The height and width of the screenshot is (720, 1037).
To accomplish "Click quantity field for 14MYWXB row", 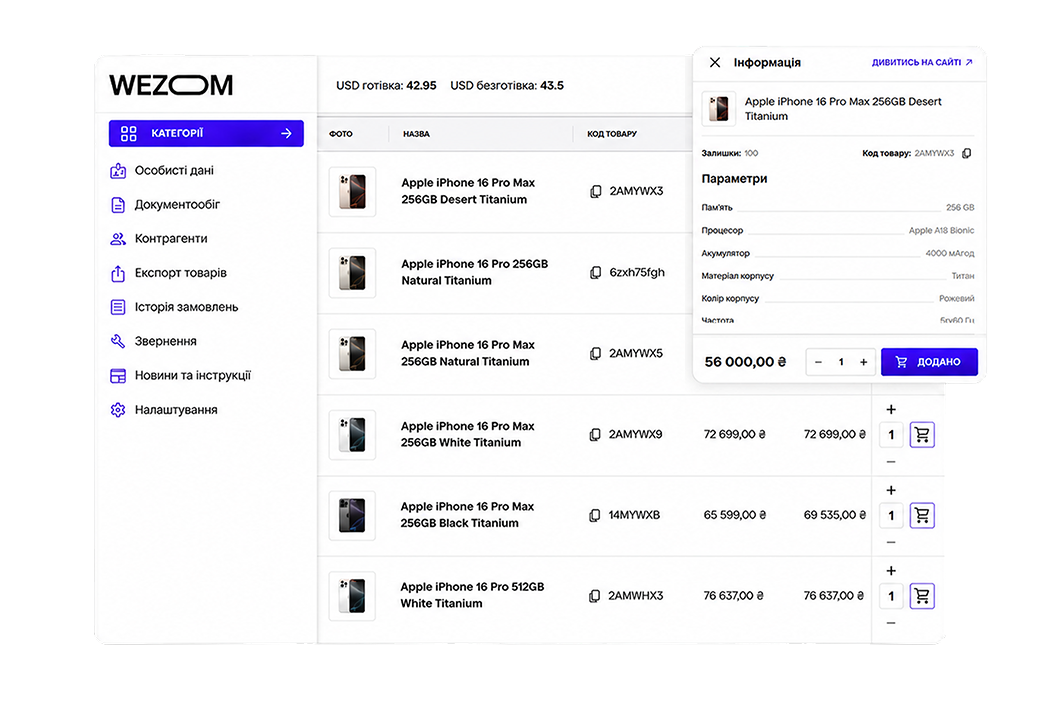I will click(x=892, y=516).
